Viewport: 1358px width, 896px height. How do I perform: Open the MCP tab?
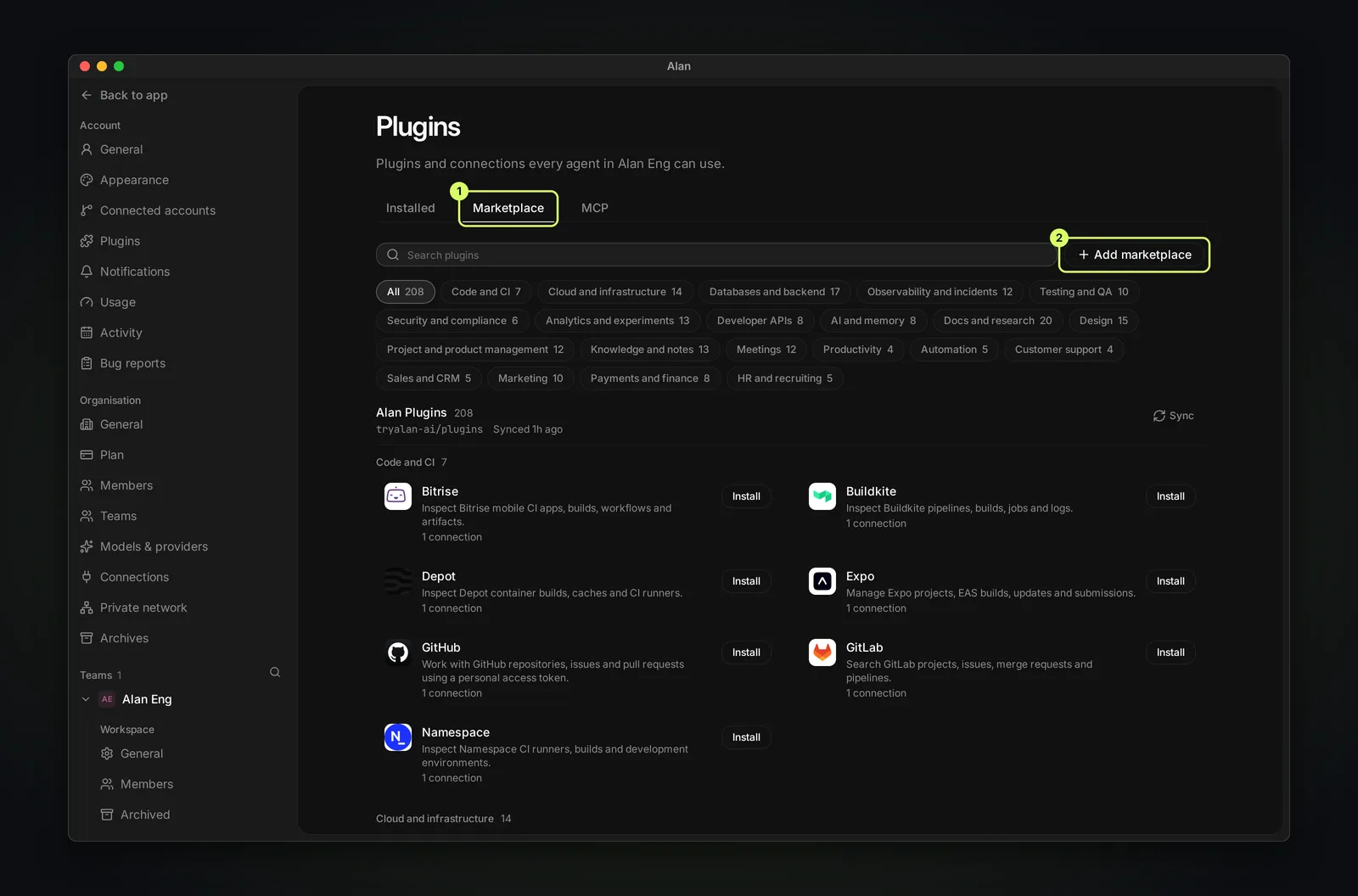595,208
